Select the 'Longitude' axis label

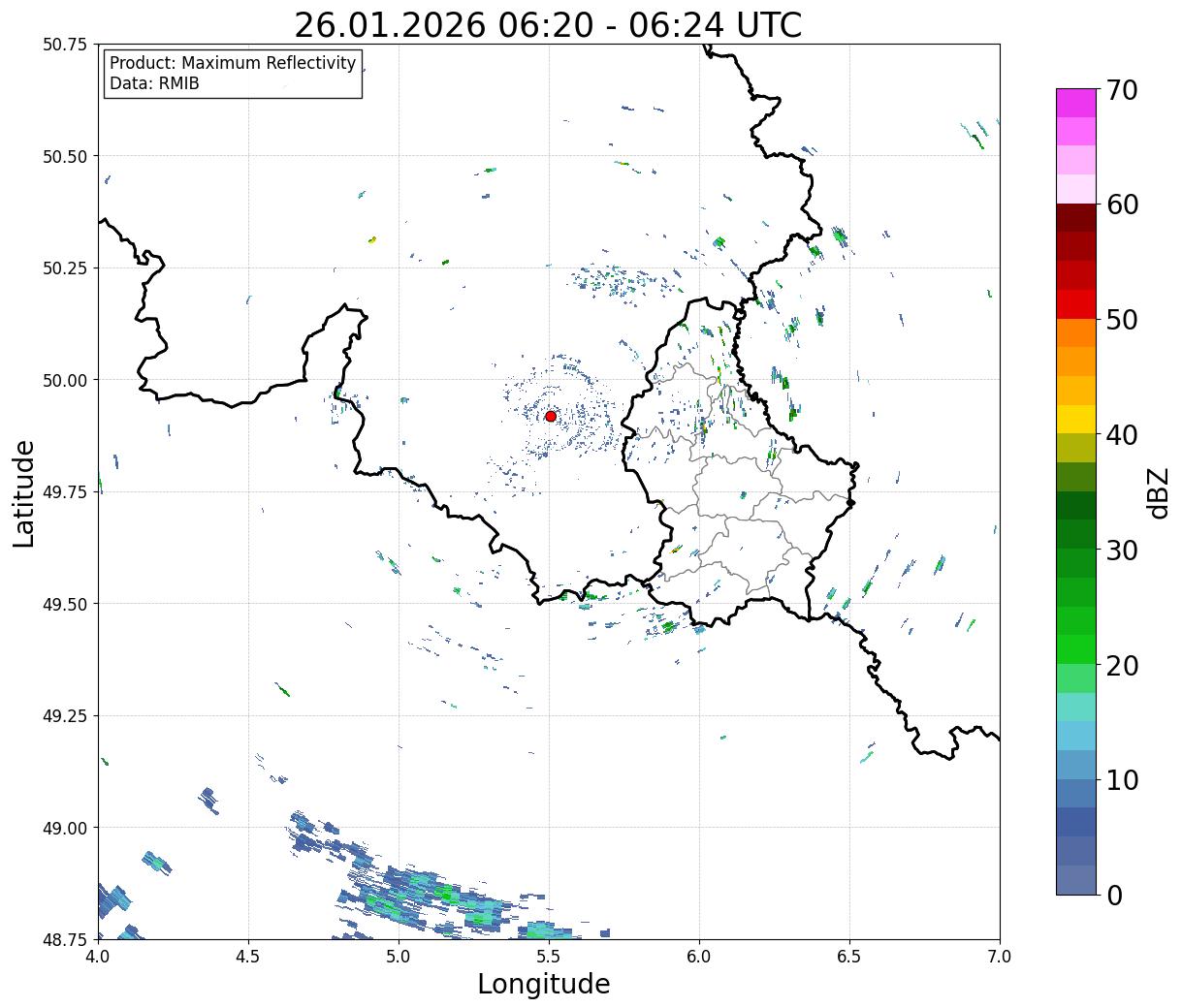pos(544,984)
